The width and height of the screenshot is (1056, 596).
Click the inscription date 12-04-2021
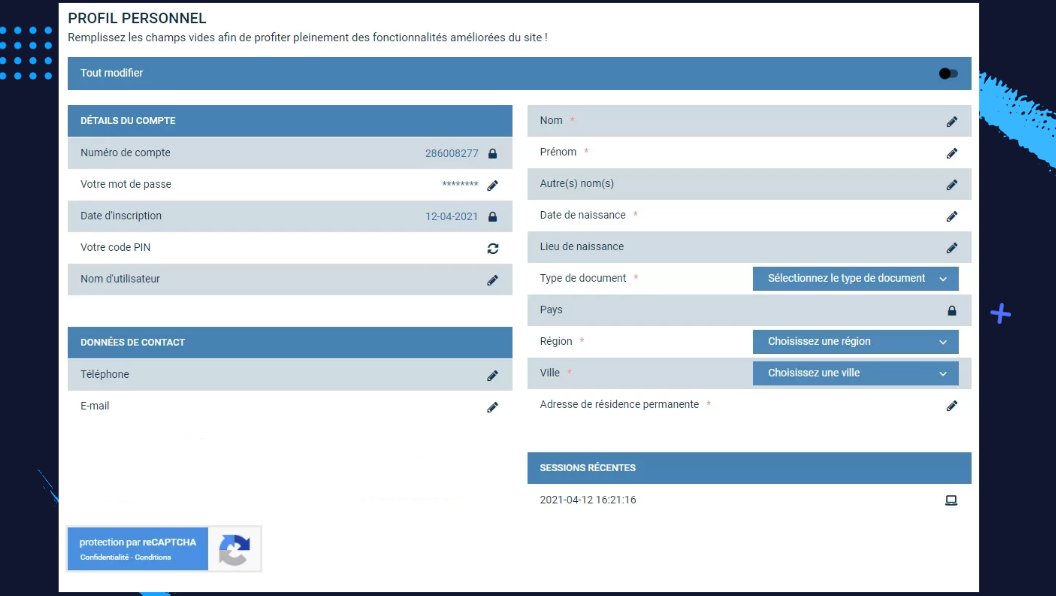pos(451,217)
